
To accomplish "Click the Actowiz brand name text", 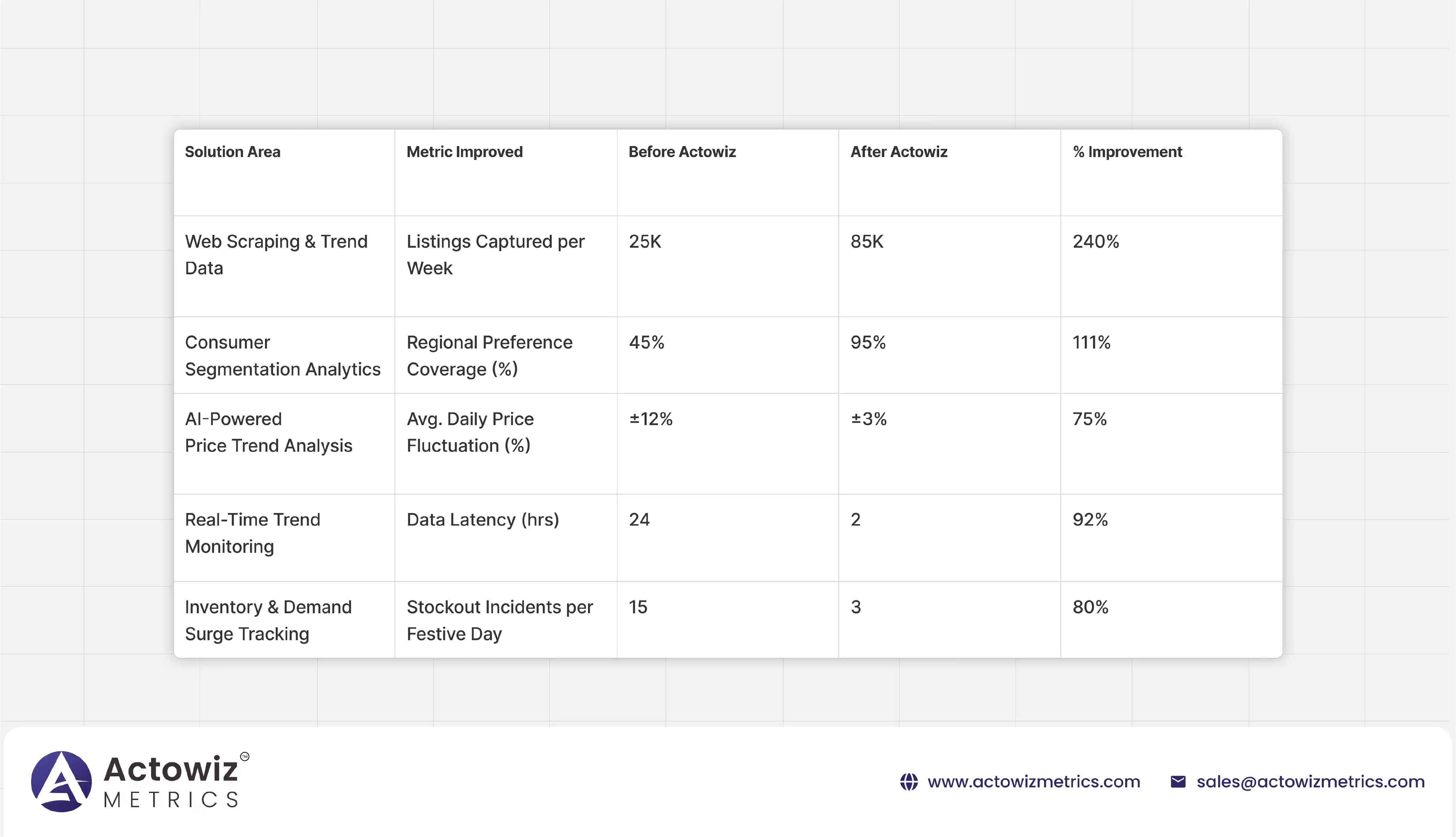I will 171,769.
